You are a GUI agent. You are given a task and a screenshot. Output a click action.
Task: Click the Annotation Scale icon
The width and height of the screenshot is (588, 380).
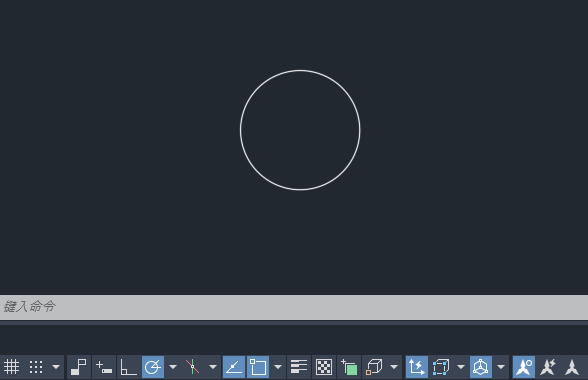click(572, 367)
